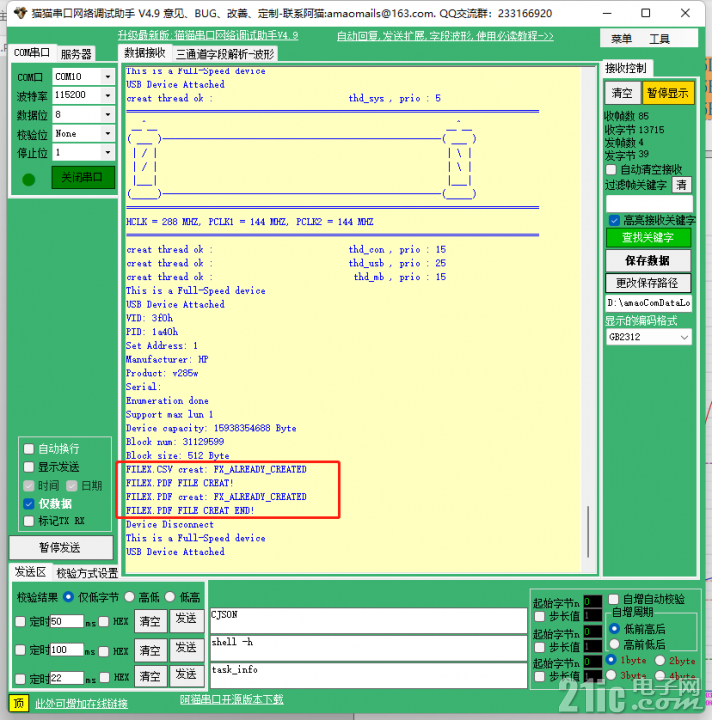
Task: Click the small 清 button beside 过滤帧关键字
Action: tap(681, 185)
